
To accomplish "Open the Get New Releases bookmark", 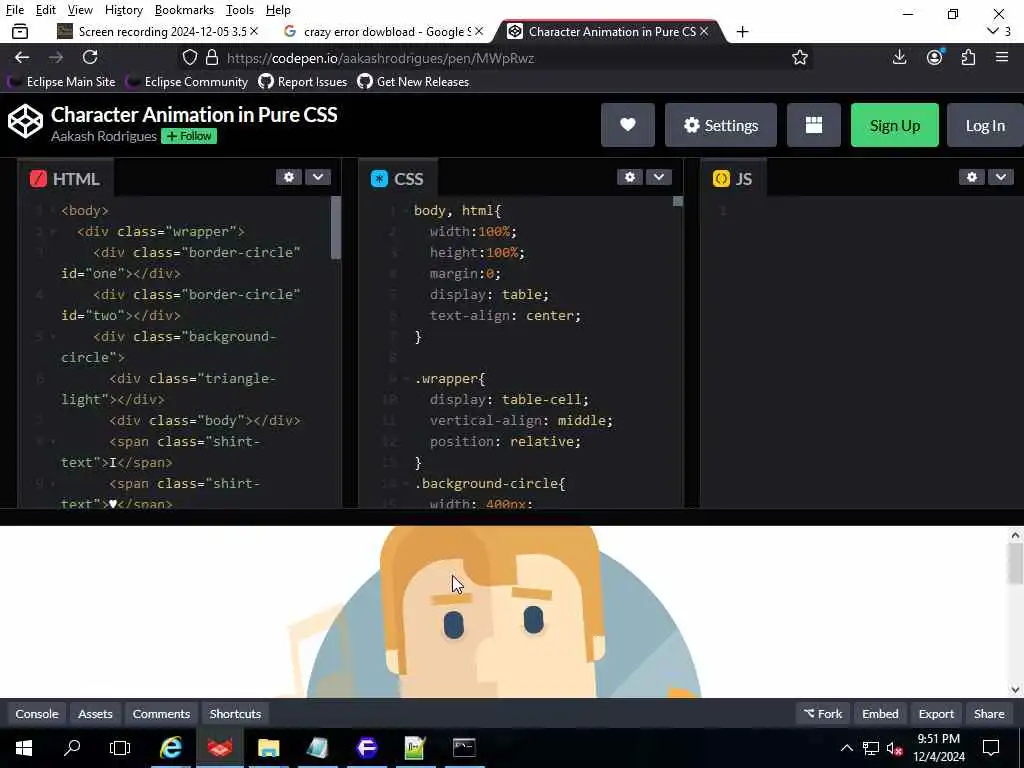I will tap(413, 82).
